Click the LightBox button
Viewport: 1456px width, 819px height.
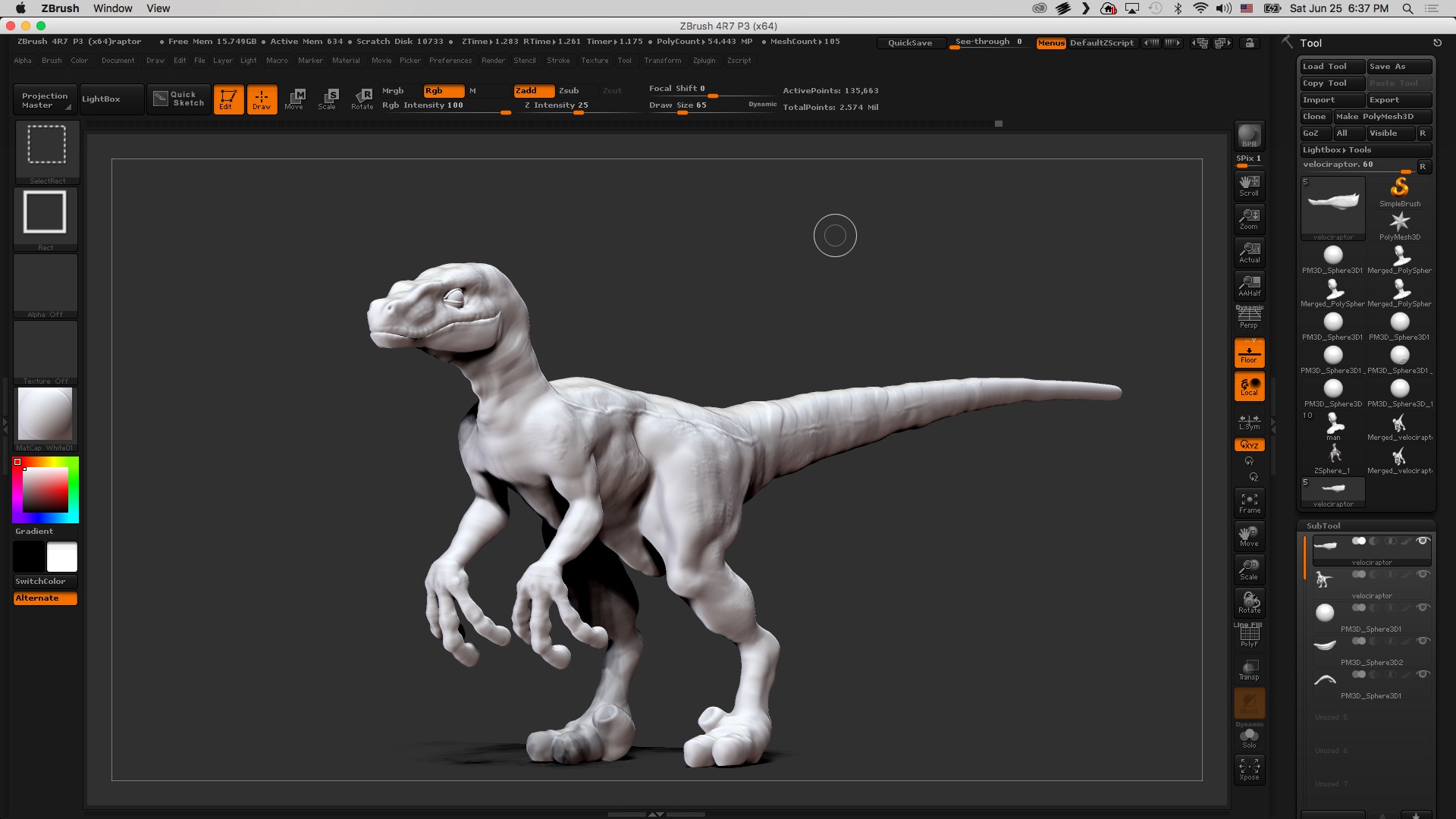pyautogui.click(x=111, y=99)
